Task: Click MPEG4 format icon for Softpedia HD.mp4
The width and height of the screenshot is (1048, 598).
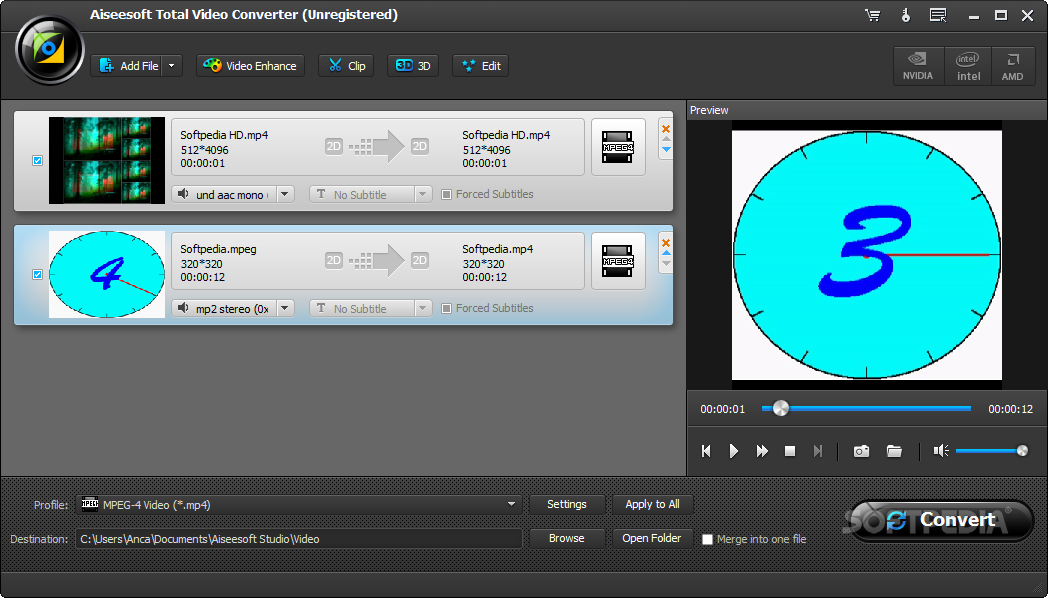Action: tap(618, 147)
